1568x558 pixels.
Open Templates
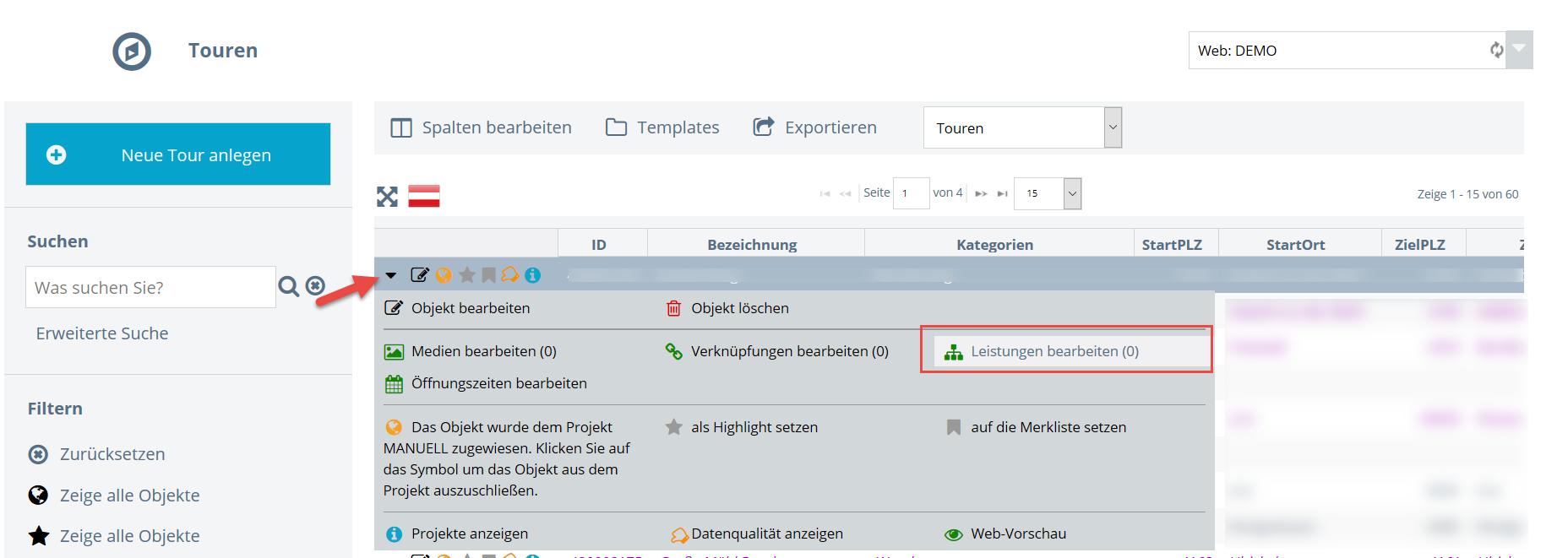tap(662, 127)
